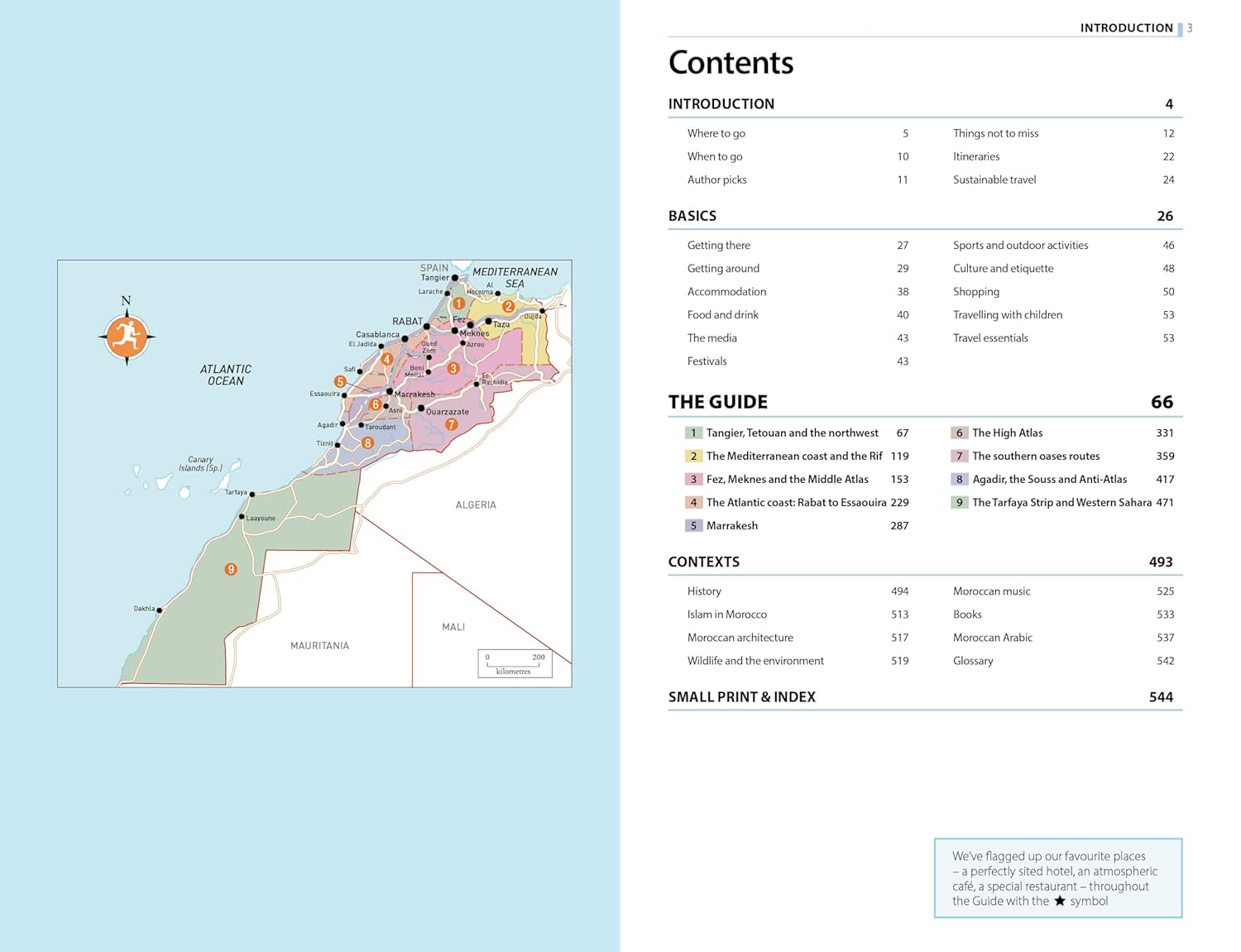Open the 'Shopping' entry
This screenshot has width=1241, height=952.
coord(976,291)
